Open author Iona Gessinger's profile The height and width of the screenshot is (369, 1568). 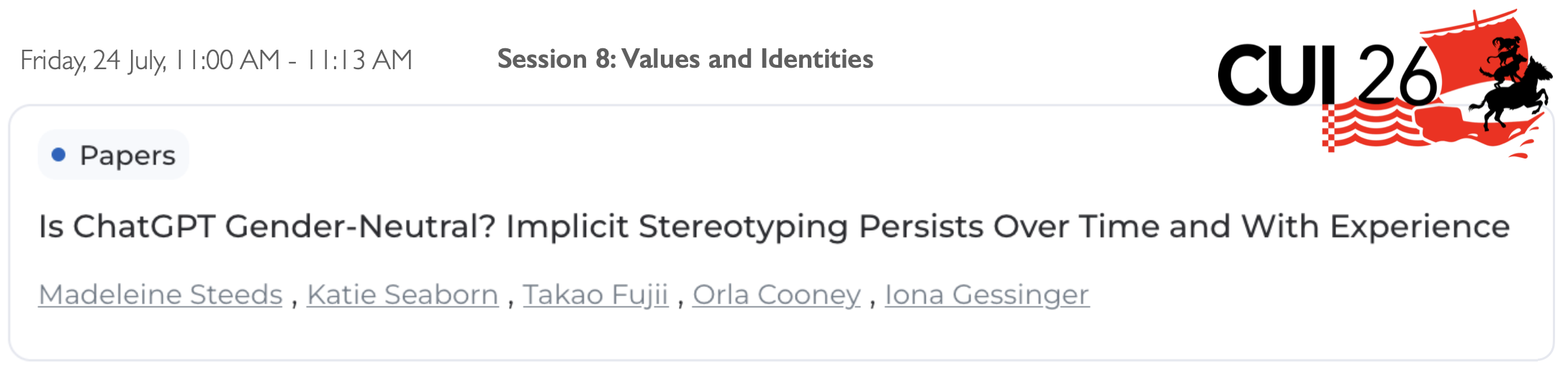pyautogui.click(x=987, y=295)
